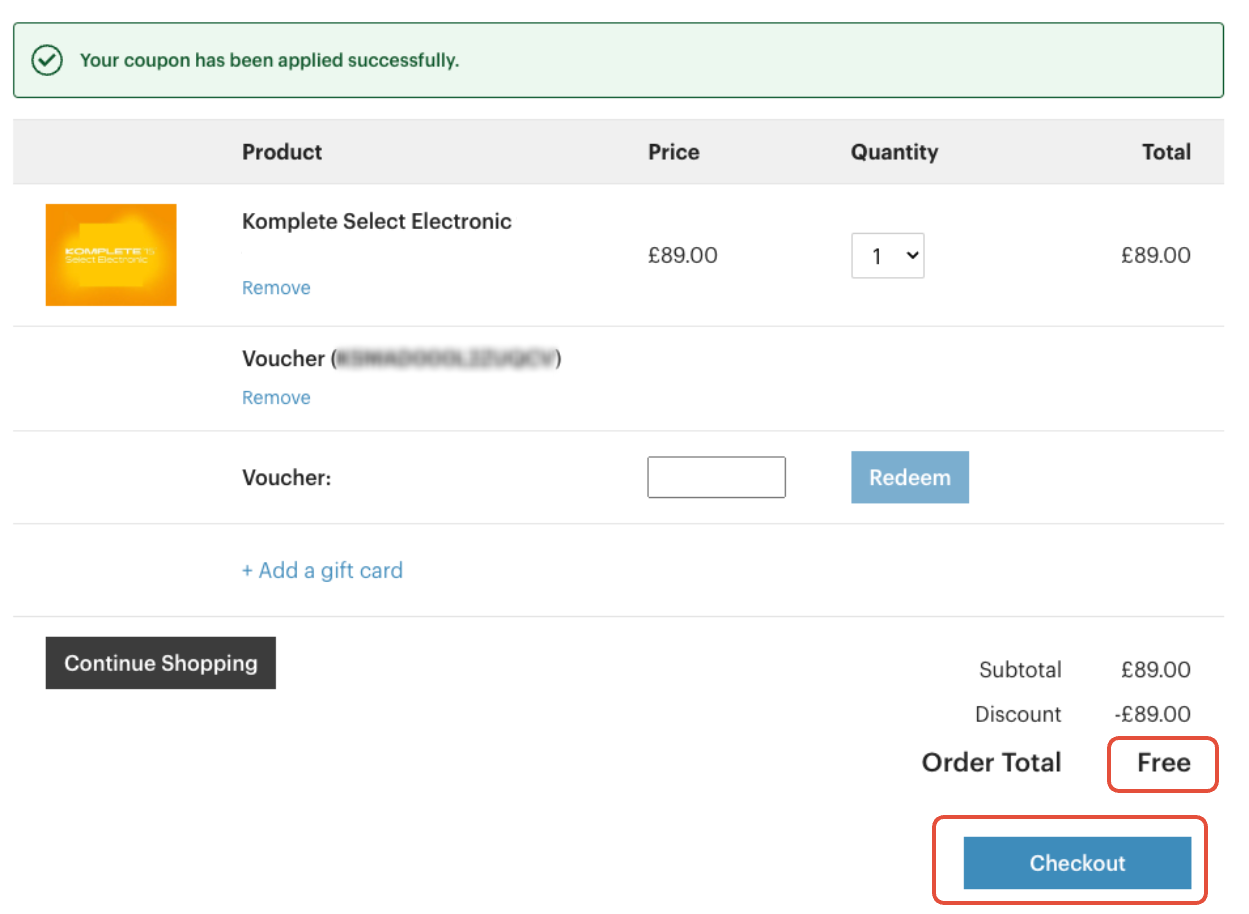Click the Total column header
This screenshot has width=1249, height=914.
coord(1167,152)
